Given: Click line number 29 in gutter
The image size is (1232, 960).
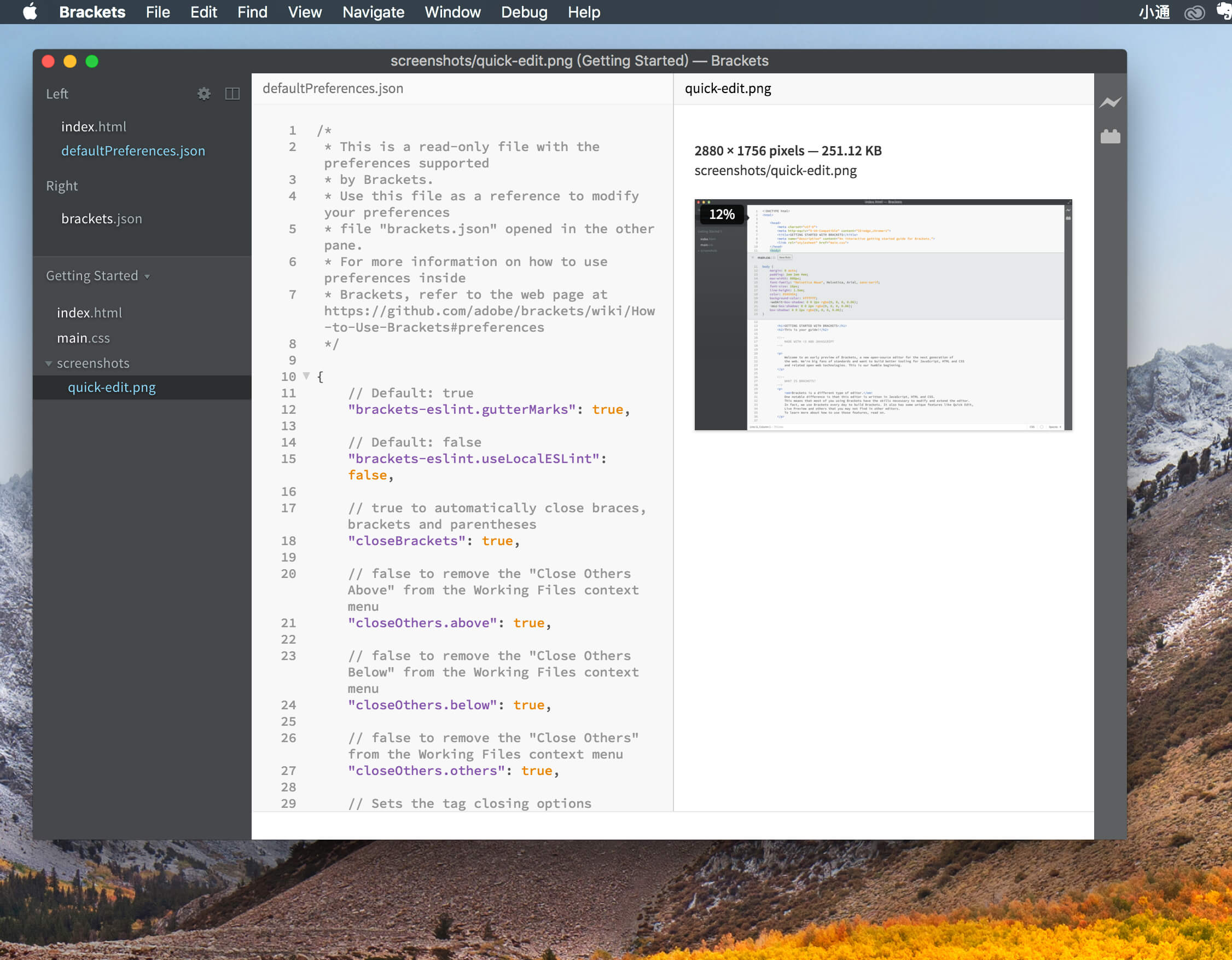Looking at the screenshot, I should 288,803.
